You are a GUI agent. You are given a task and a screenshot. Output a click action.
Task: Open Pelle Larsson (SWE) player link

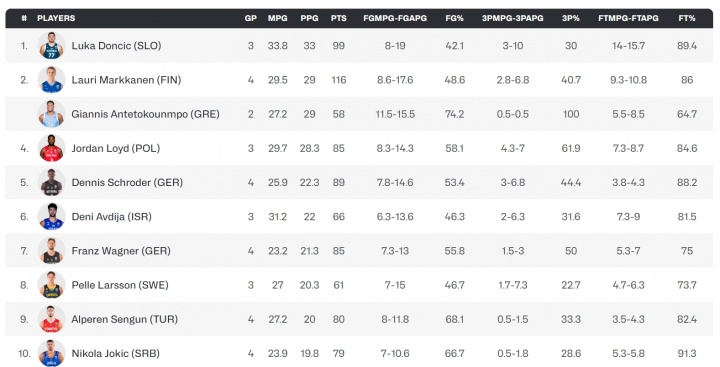point(120,285)
